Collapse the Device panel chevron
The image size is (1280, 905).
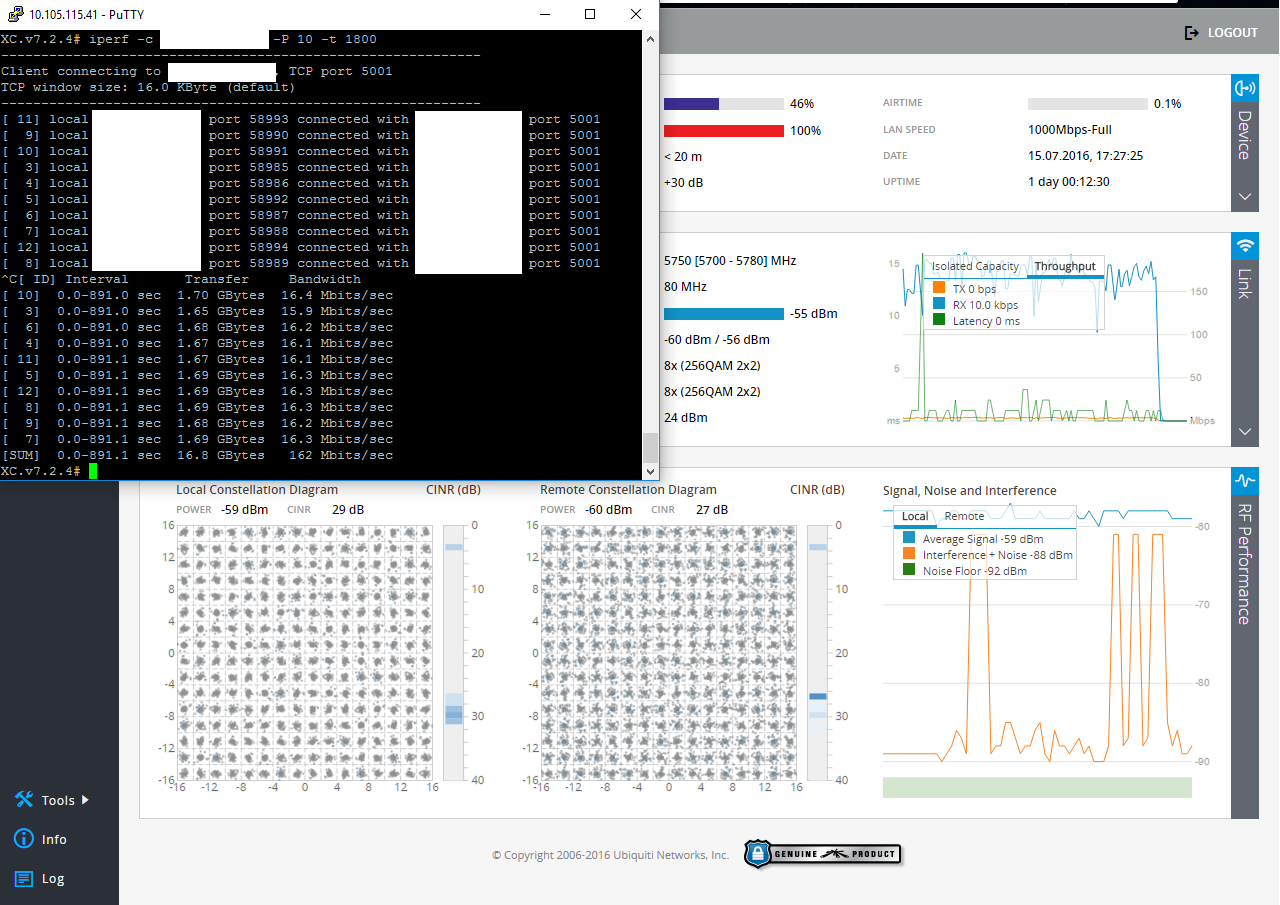pyautogui.click(x=1244, y=197)
